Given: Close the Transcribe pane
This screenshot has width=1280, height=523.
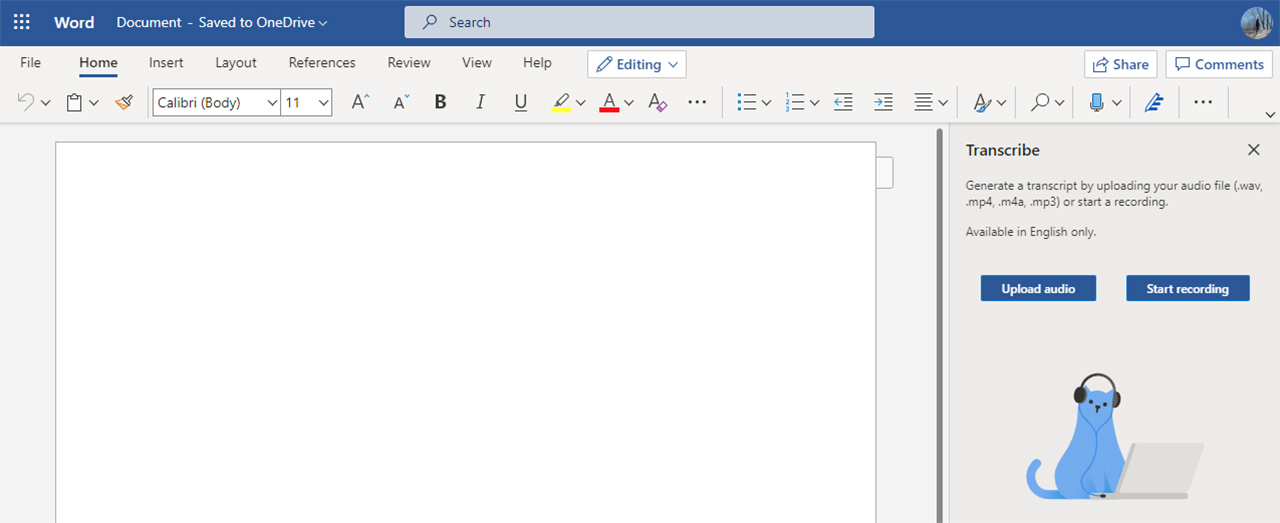Looking at the screenshot, I should (x=1254, y=150).
